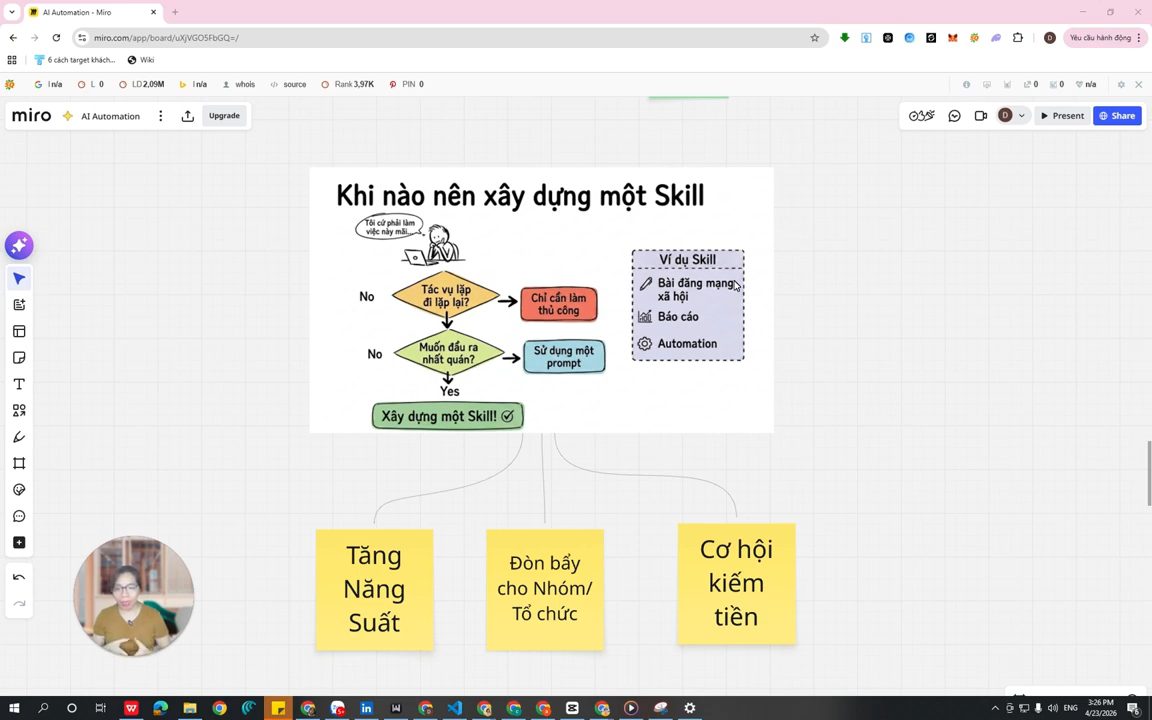The width and height of the screenshot is (1152, 720).
Task: Click the LD 2,09M metric
Action: 142,84
